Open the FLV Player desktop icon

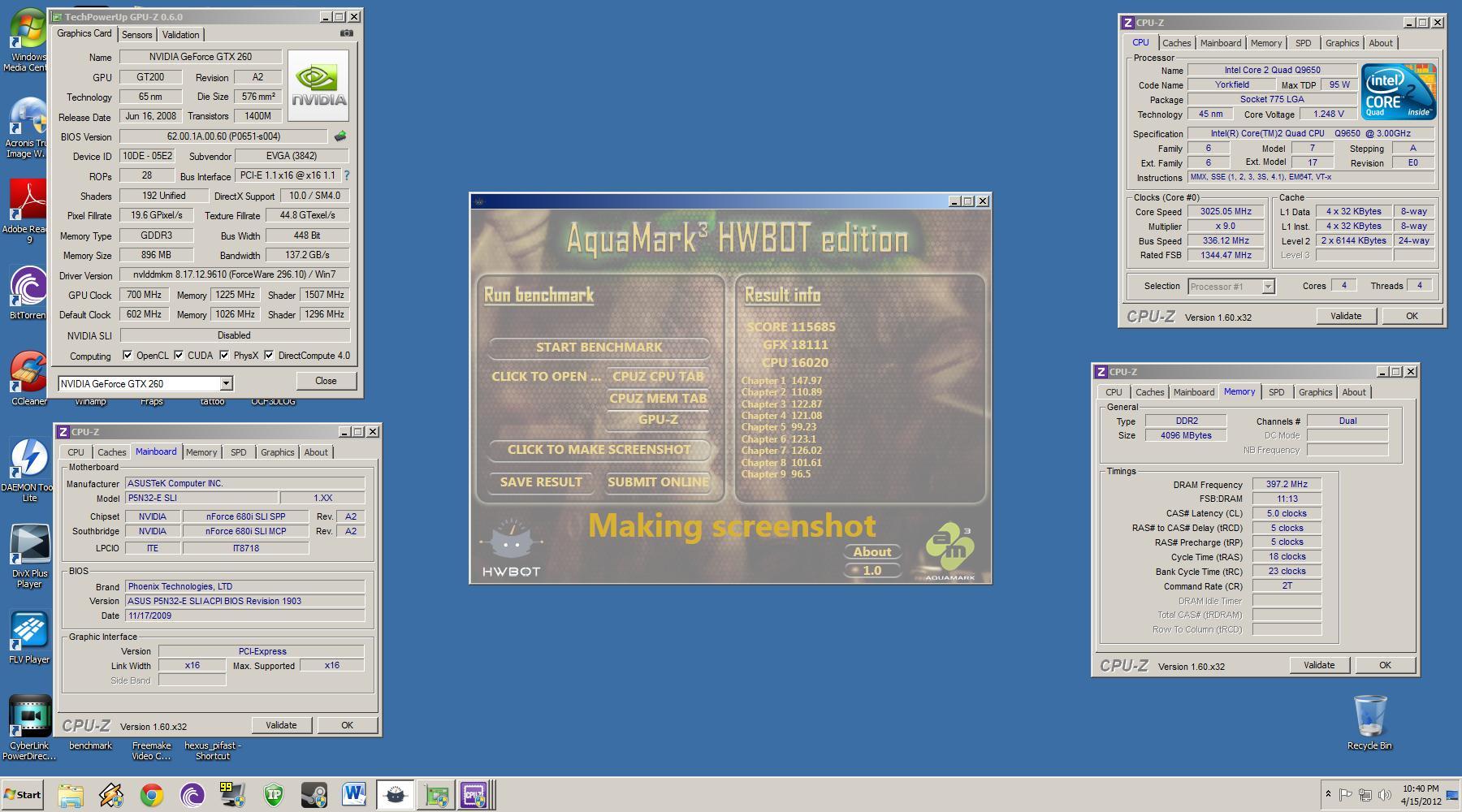click(28, 637)
